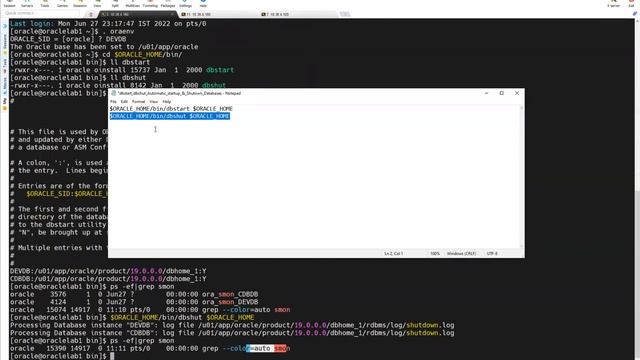This screenshot has width=640, height=360.
Task: Click the ora_smon_CDBDB process line
Action: pos(134,294)
